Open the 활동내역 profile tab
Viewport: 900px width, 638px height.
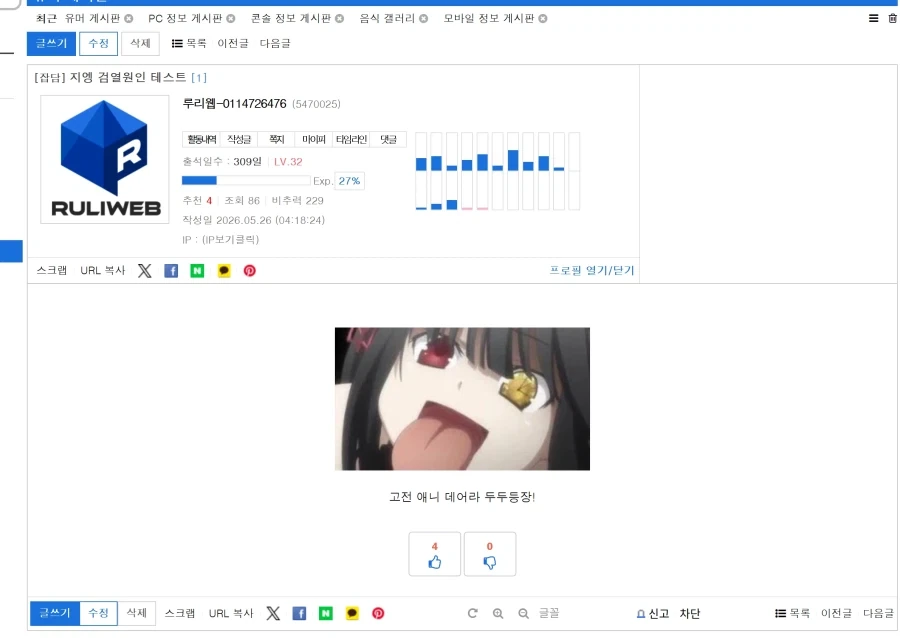click(201, 139)
